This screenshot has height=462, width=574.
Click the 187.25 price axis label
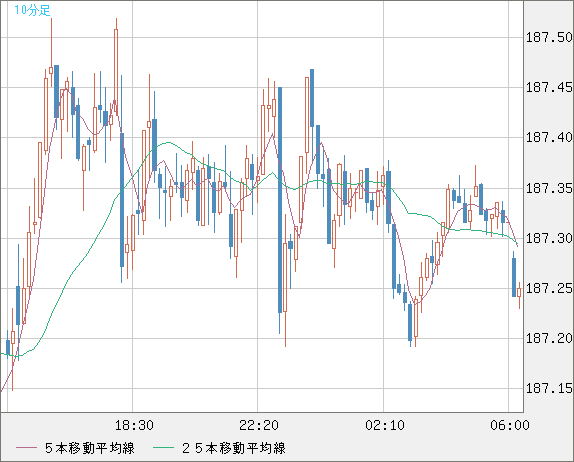[549, 289]
